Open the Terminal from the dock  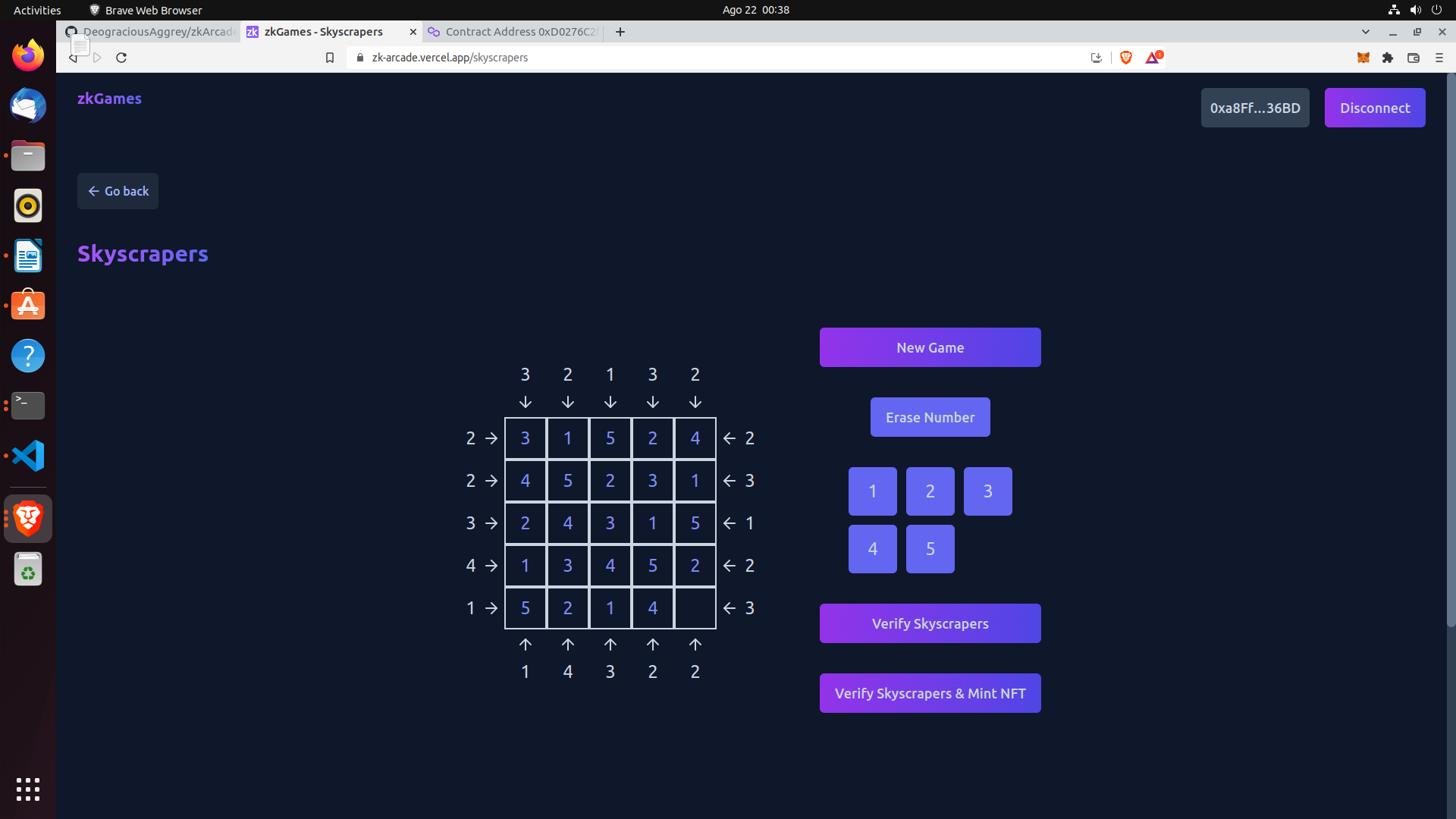[x=28, y=406]
